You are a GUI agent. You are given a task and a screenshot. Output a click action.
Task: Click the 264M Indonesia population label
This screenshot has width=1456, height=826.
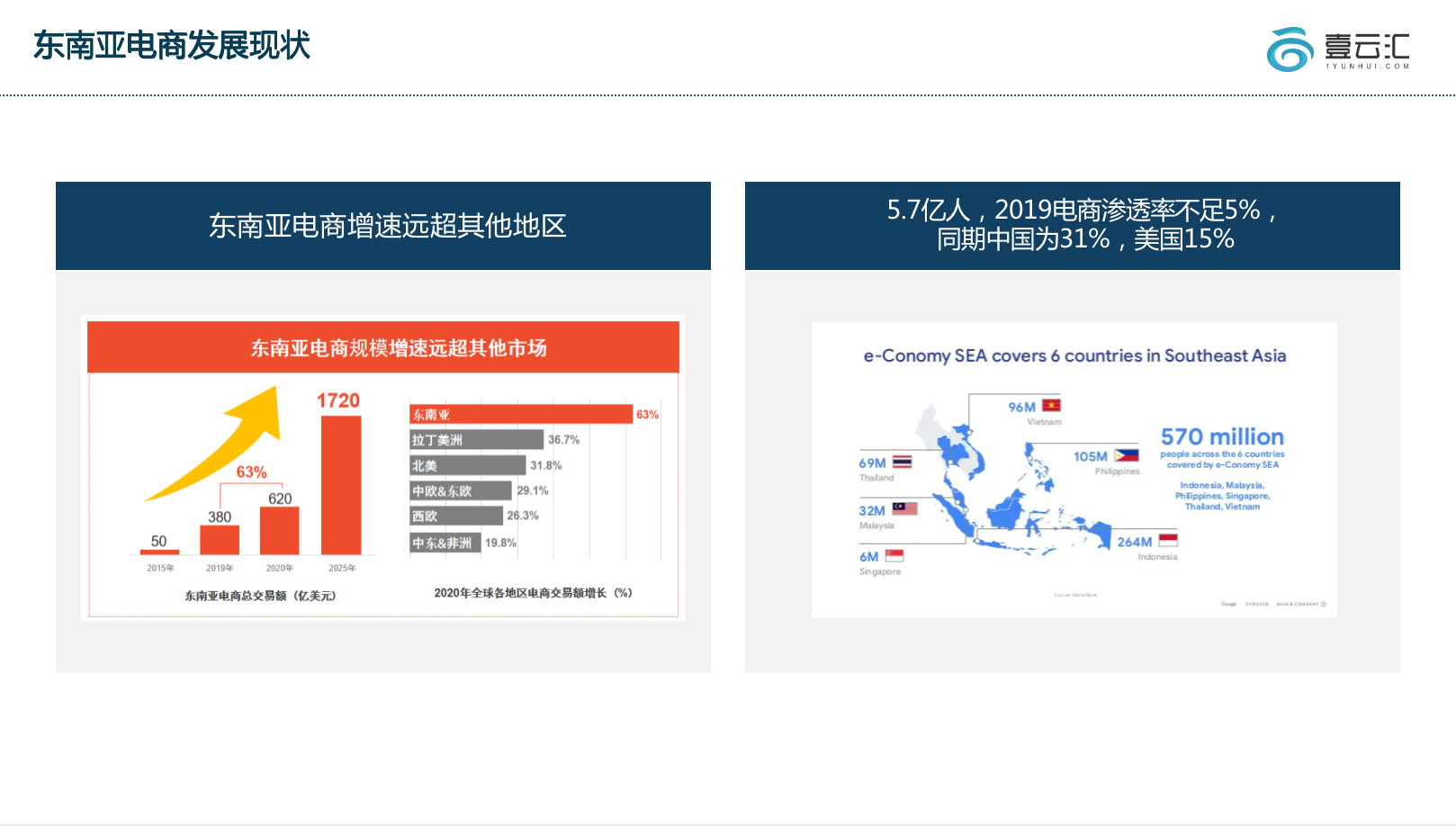pos(1135,542)
